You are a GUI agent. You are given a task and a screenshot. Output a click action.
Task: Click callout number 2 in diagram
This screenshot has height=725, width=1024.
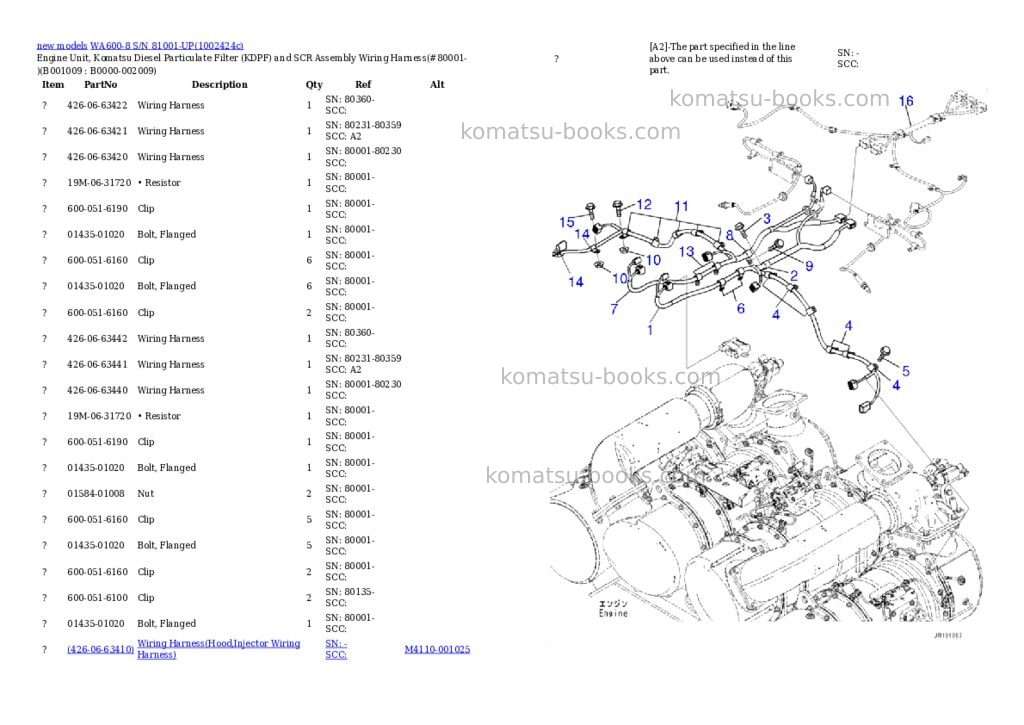tap(794, 276)
